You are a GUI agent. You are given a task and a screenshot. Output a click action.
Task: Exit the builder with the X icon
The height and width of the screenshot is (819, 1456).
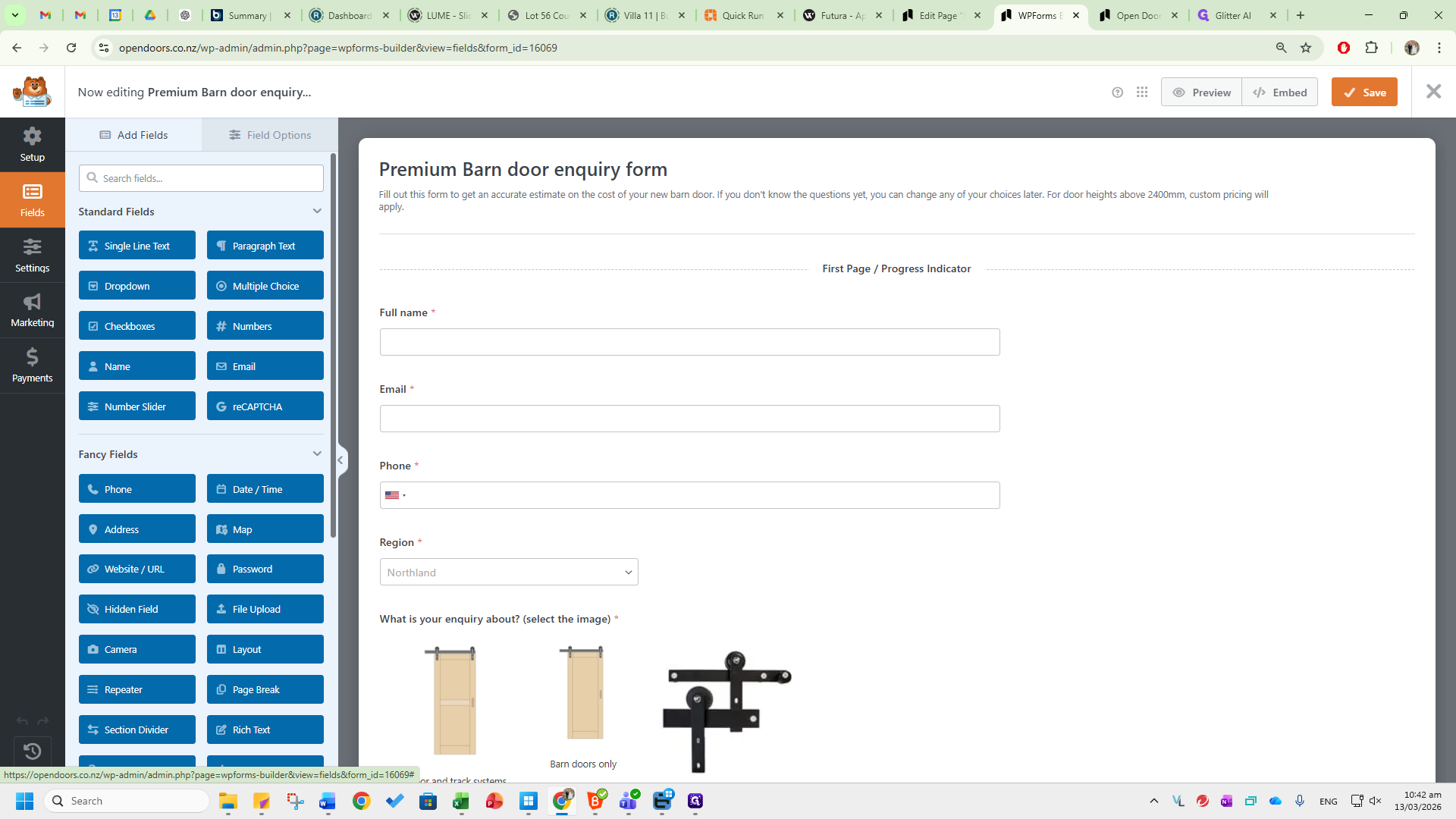[1433, 92]
